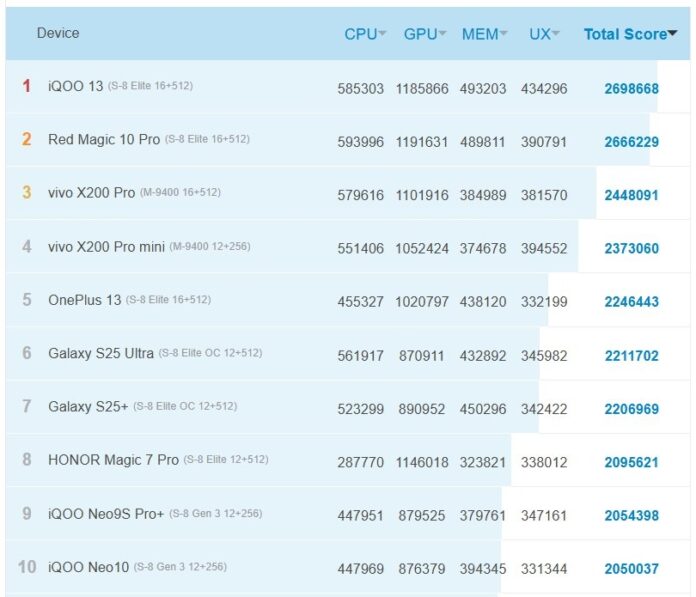Click UX score 390791

(544, 142)
